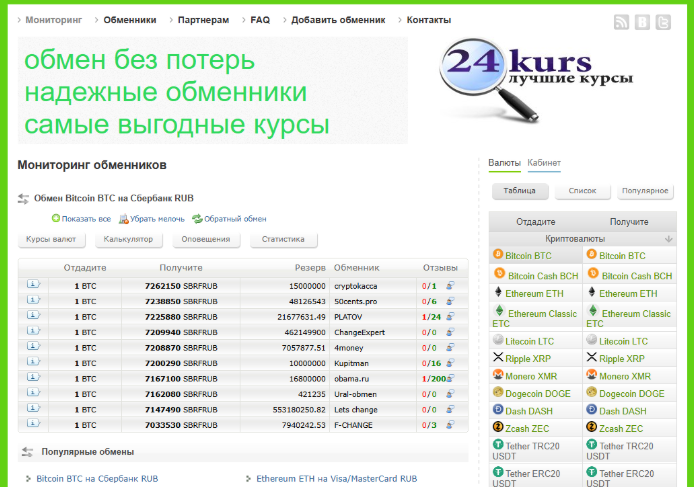Open the FAQ menu item

pos(260,20)
